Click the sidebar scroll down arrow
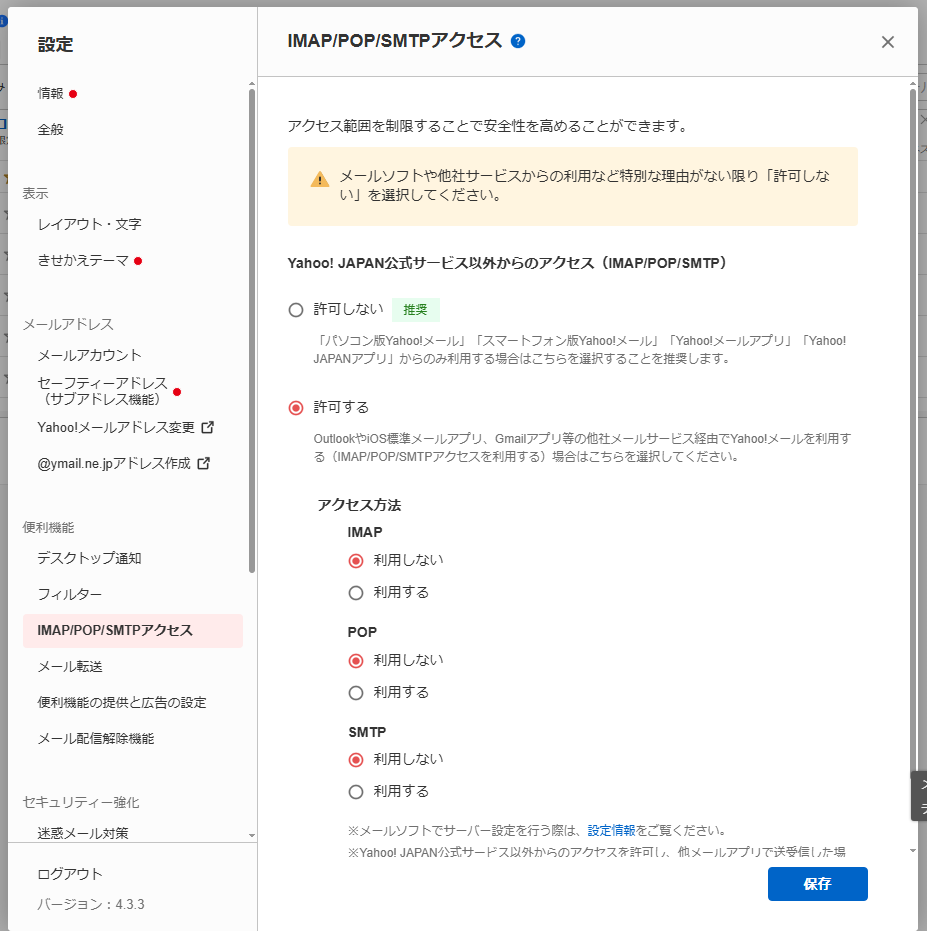Image resolution: width=927 pixels, height=931 pixels. pyautogui.click(x=252, y=835)
